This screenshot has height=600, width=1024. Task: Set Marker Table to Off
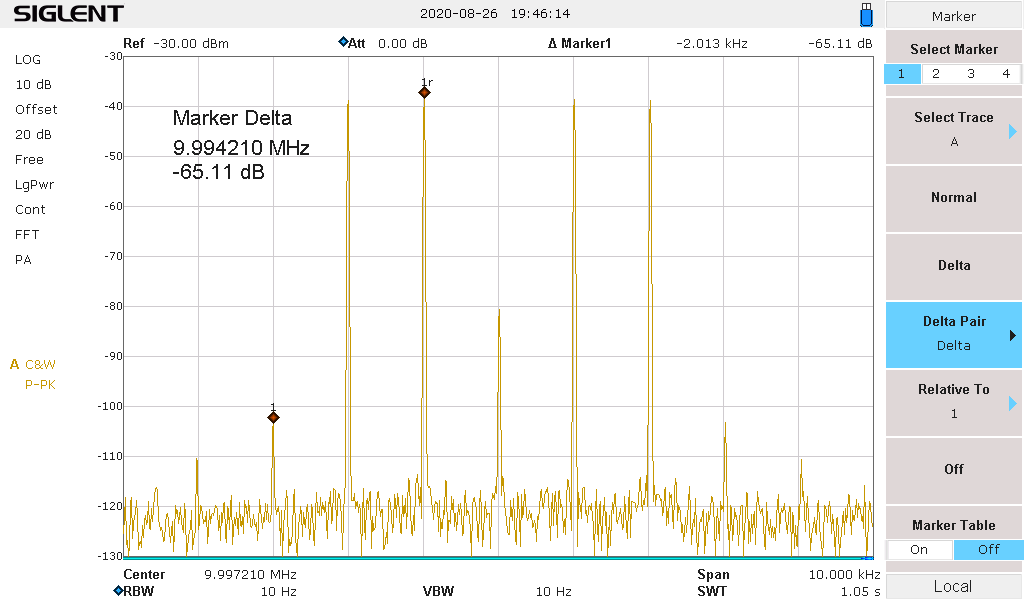tap(989, 549)
